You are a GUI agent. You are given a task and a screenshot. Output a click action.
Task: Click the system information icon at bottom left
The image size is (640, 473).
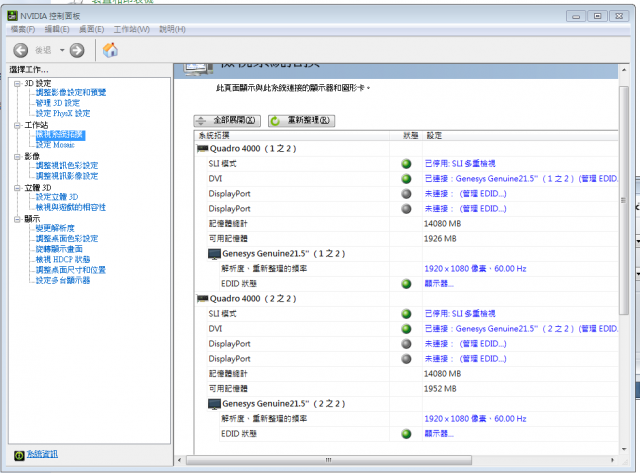[19, 455]
